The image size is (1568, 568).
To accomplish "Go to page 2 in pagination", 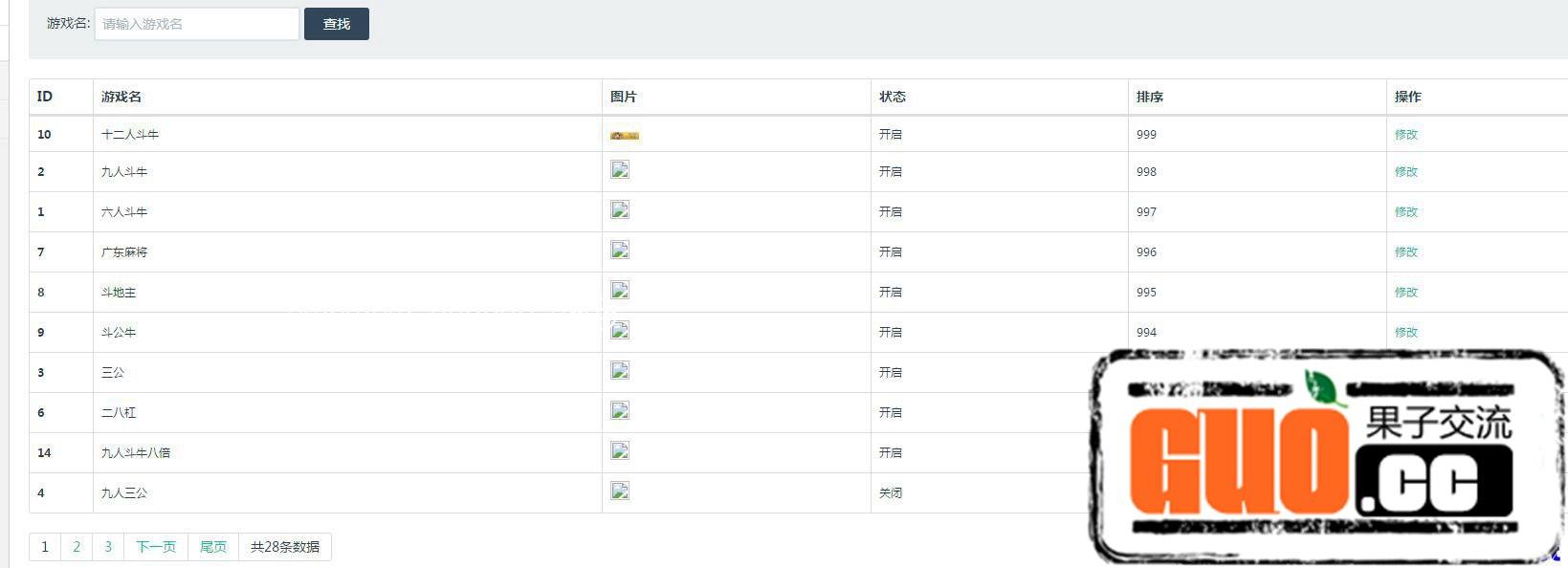I will pos(77,547).
